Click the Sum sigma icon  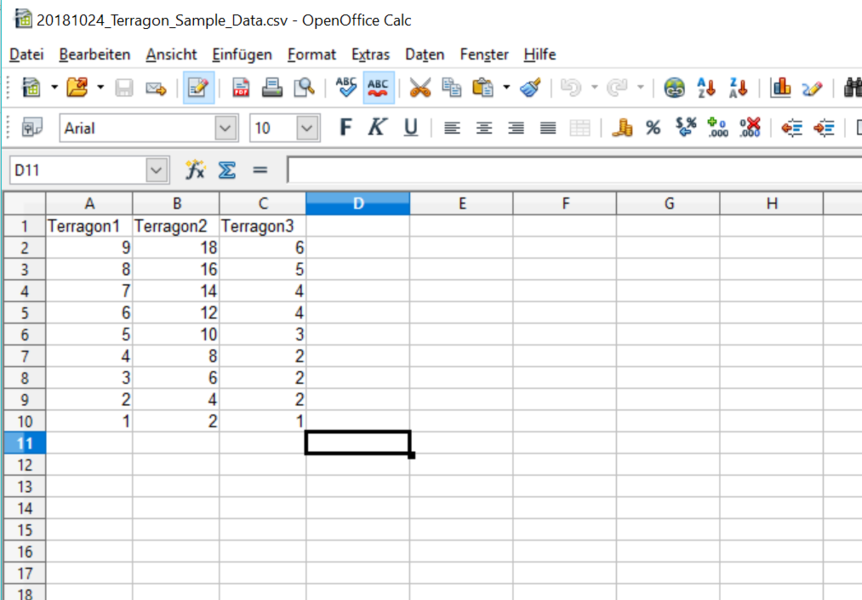coord(227,171)
